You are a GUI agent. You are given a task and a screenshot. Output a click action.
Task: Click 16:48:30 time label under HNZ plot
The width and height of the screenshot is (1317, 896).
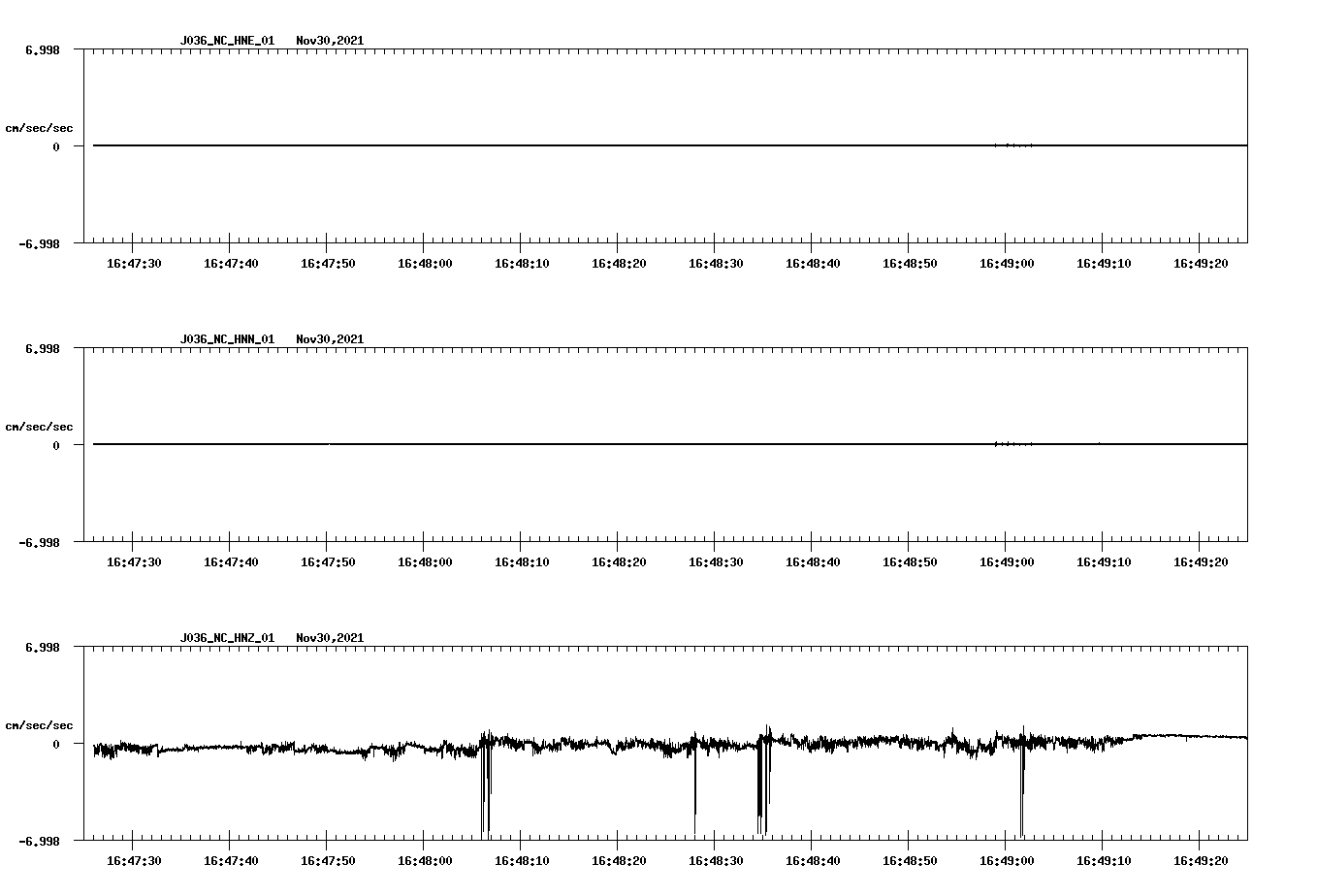(716, 861)
